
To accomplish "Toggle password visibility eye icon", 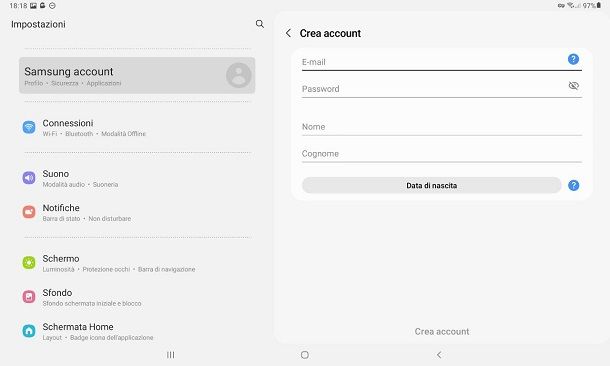I will (573, 86).
